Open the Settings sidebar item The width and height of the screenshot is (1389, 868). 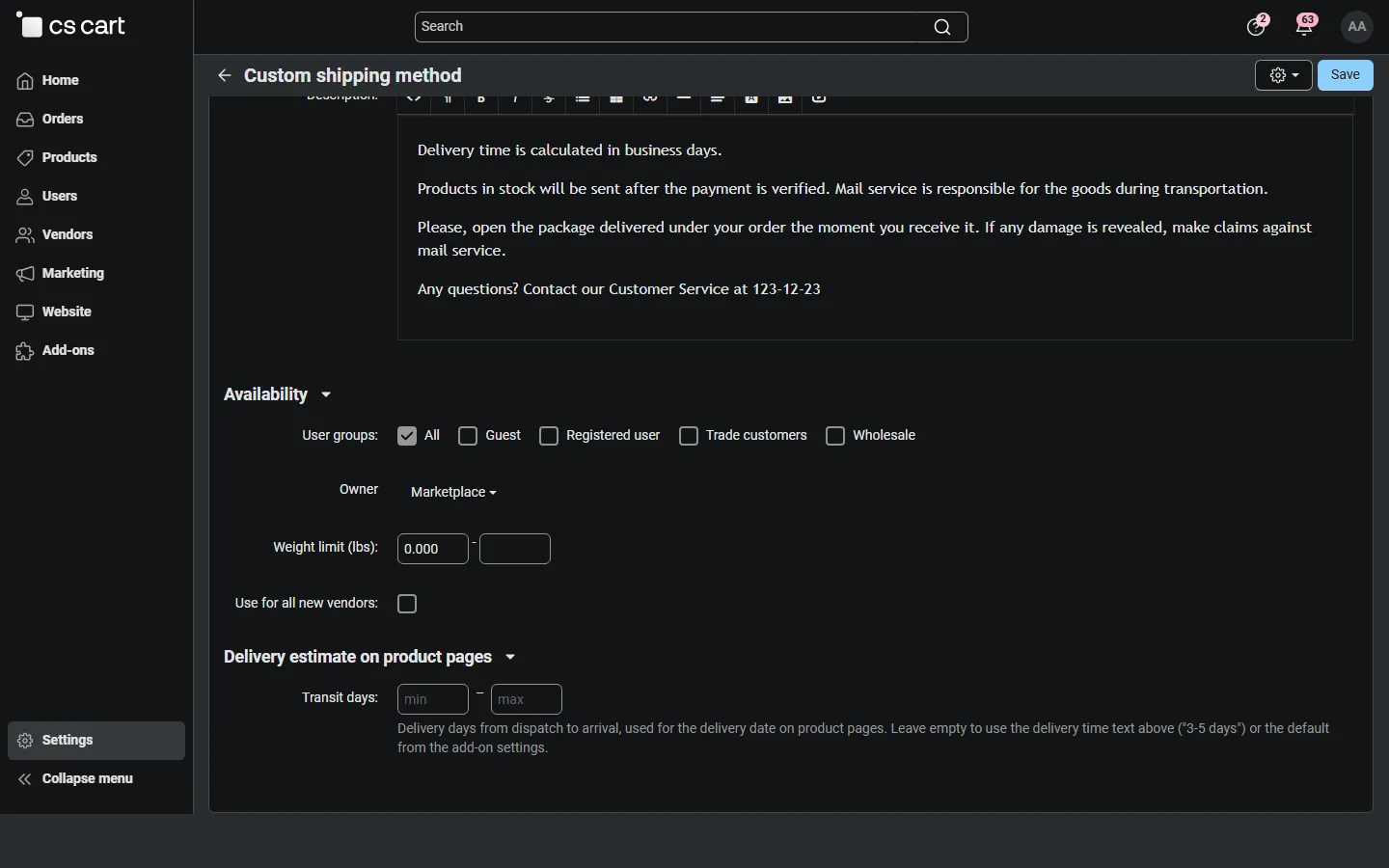click(x=96, y=741)
